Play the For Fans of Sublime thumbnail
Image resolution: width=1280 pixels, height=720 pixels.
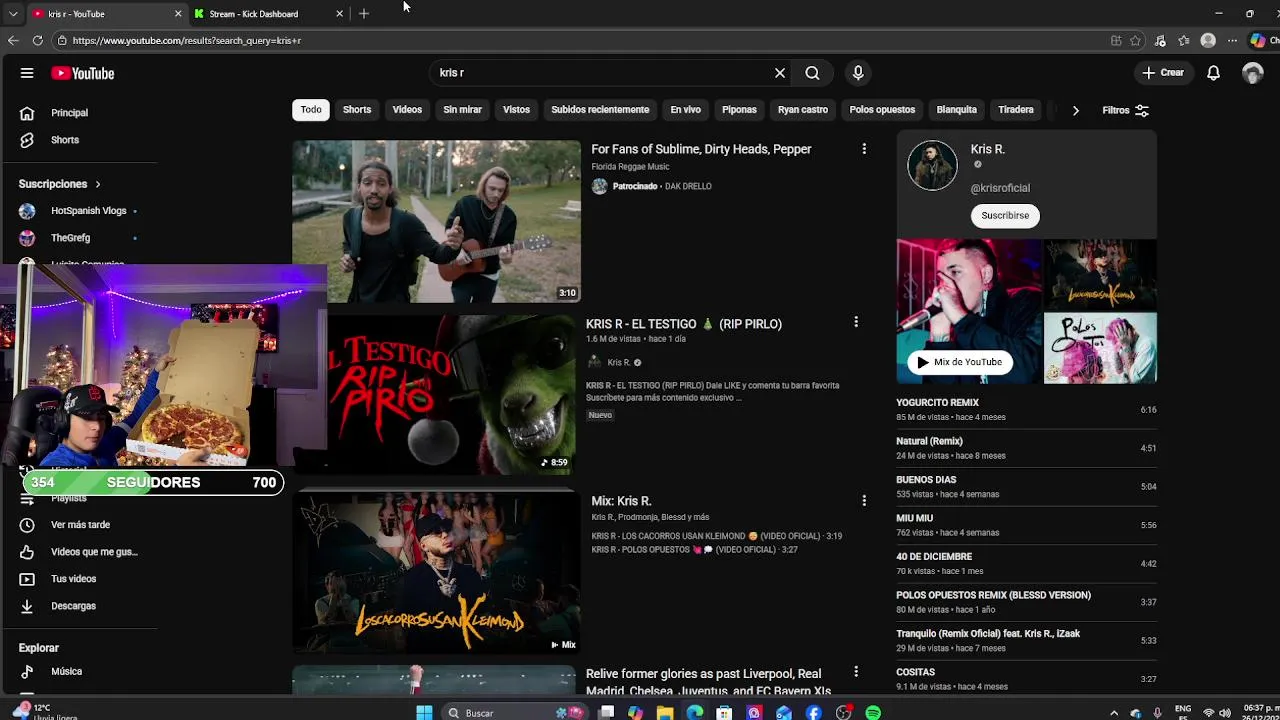click(x=436, y=221)
